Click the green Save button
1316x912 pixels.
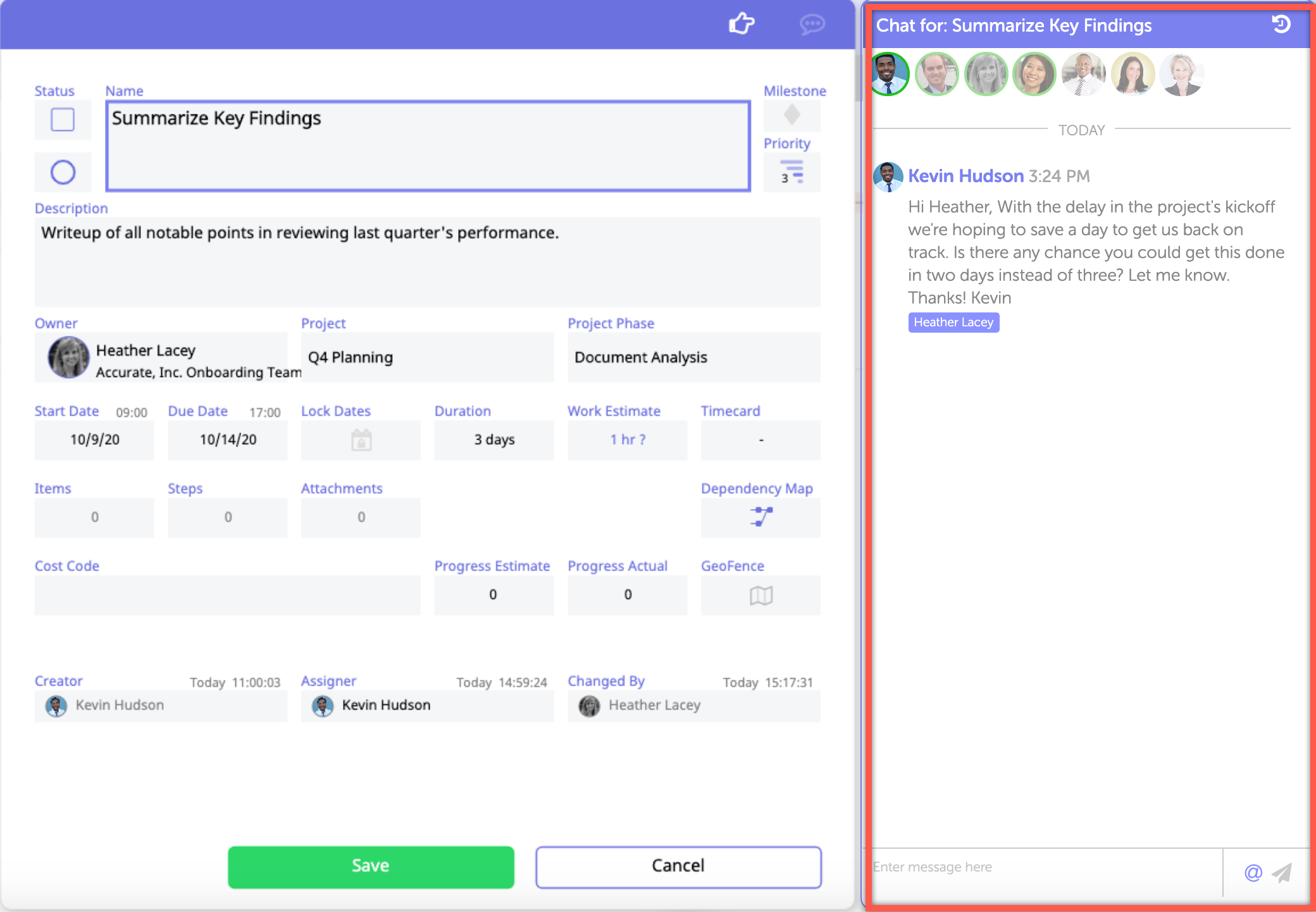click(371, 866)
